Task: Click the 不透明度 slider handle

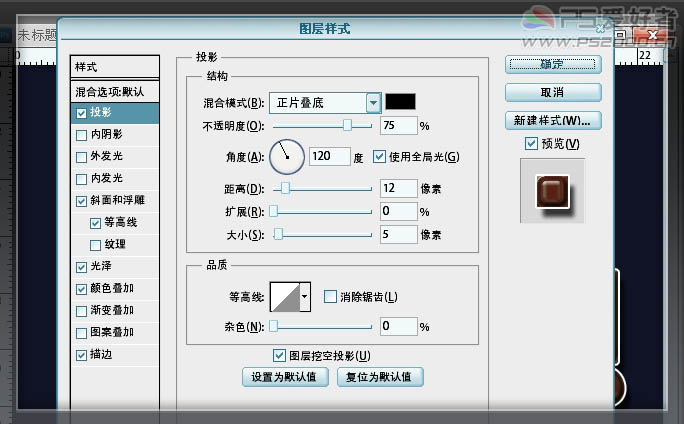Action: click(347, 126)
